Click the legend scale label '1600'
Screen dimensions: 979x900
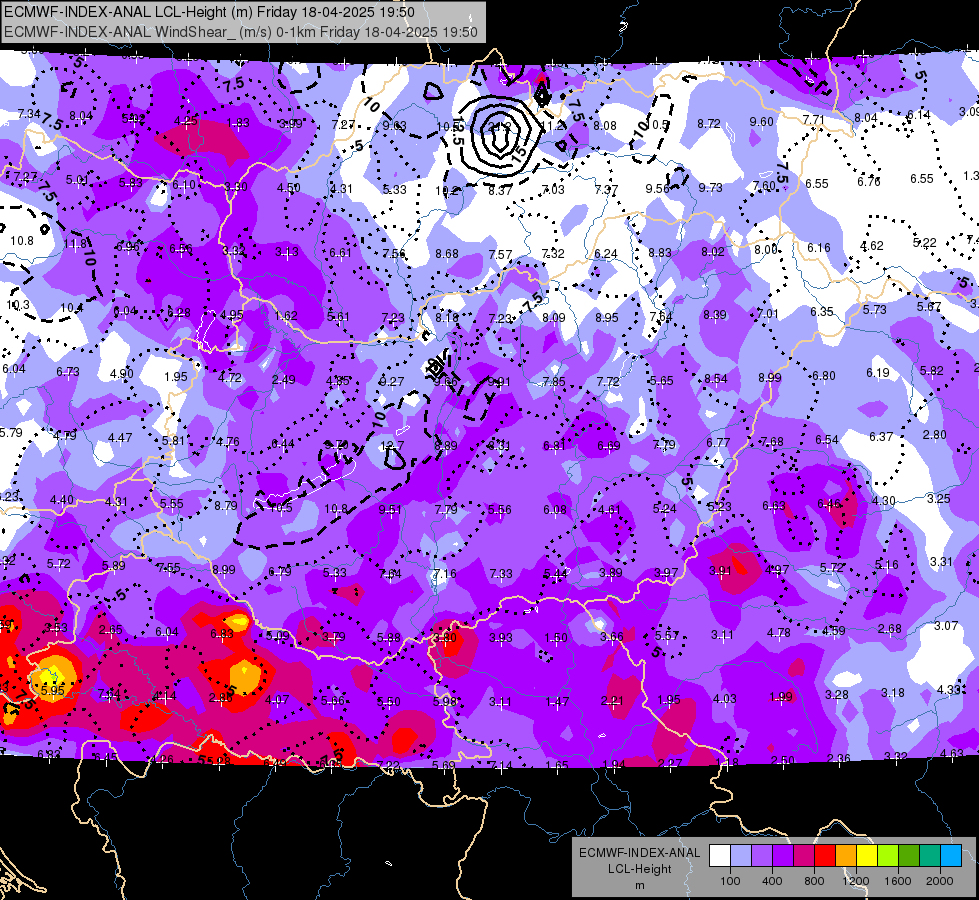(897, 881)
